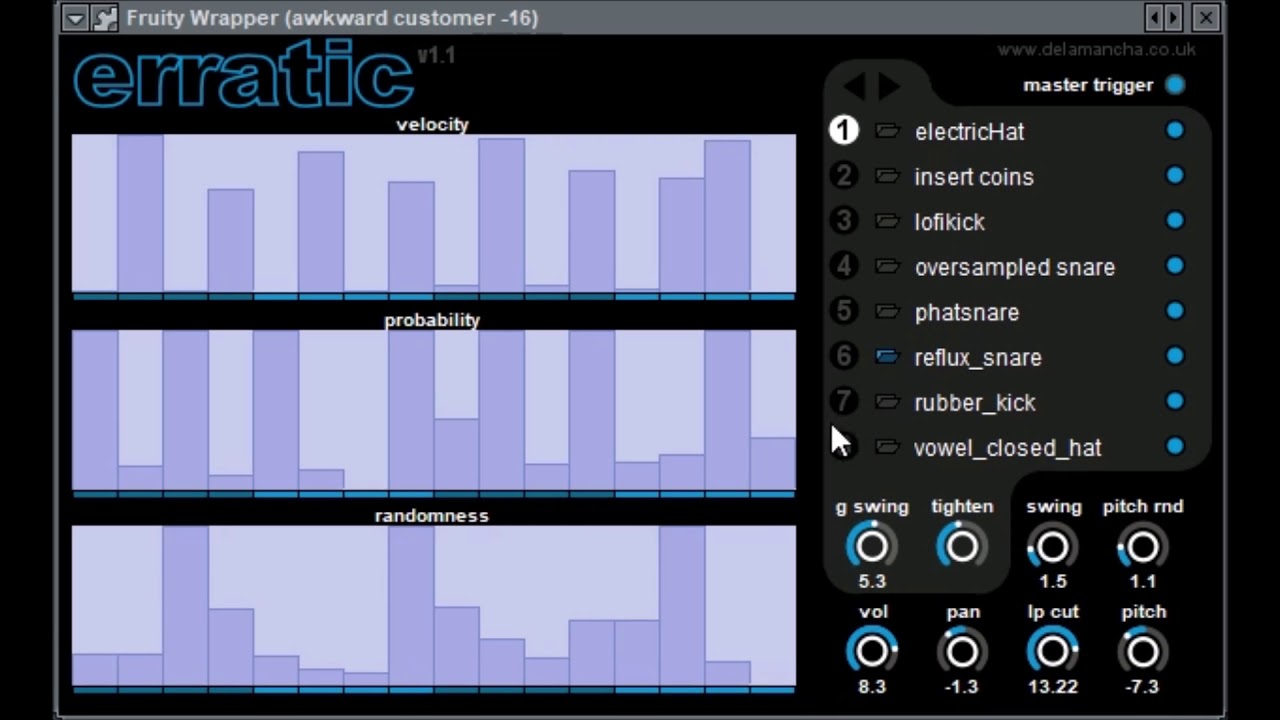Click the pan knob
1280x720 pixels.
pos(962,651)
